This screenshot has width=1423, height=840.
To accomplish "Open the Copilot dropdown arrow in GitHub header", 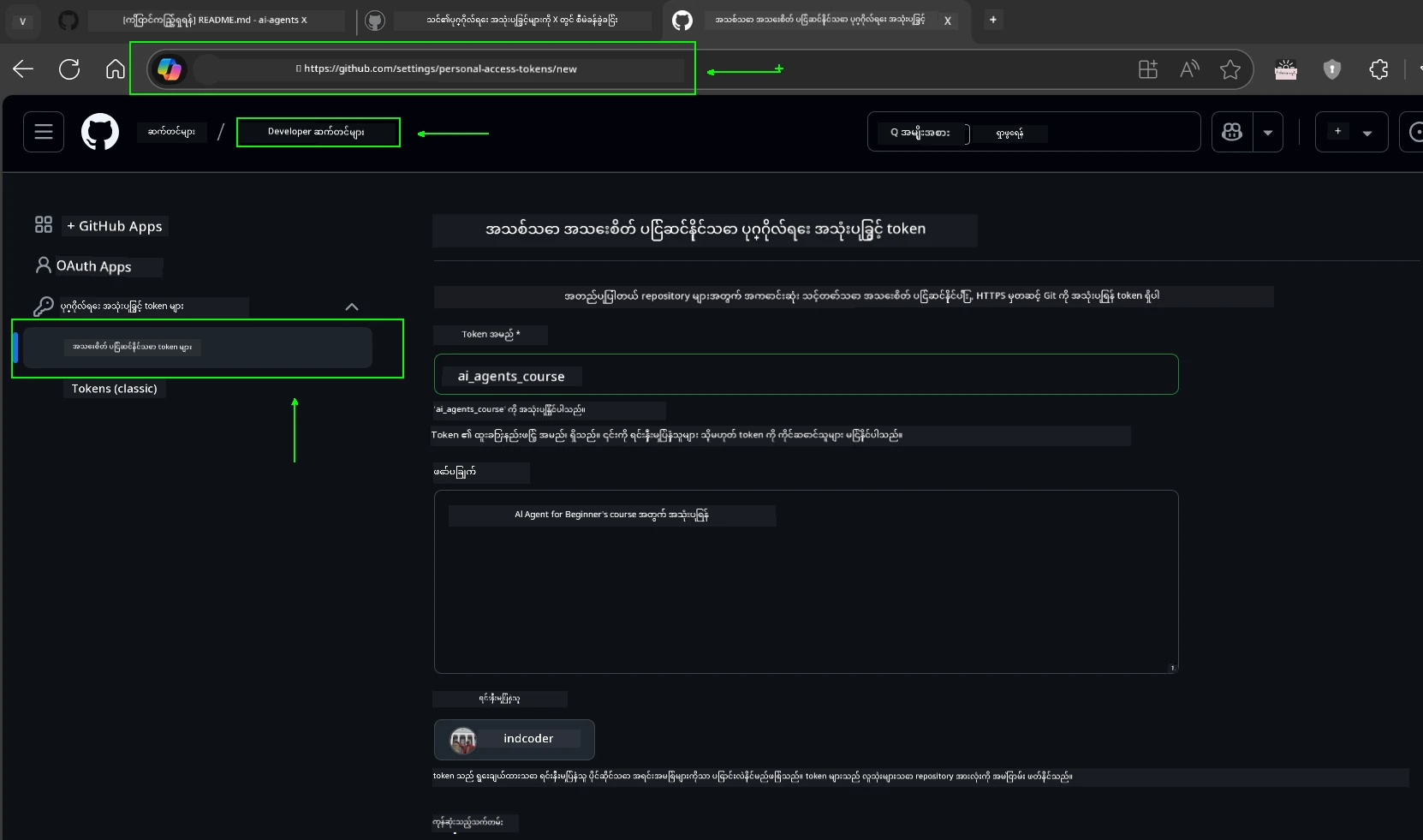I will point(1268,132).
